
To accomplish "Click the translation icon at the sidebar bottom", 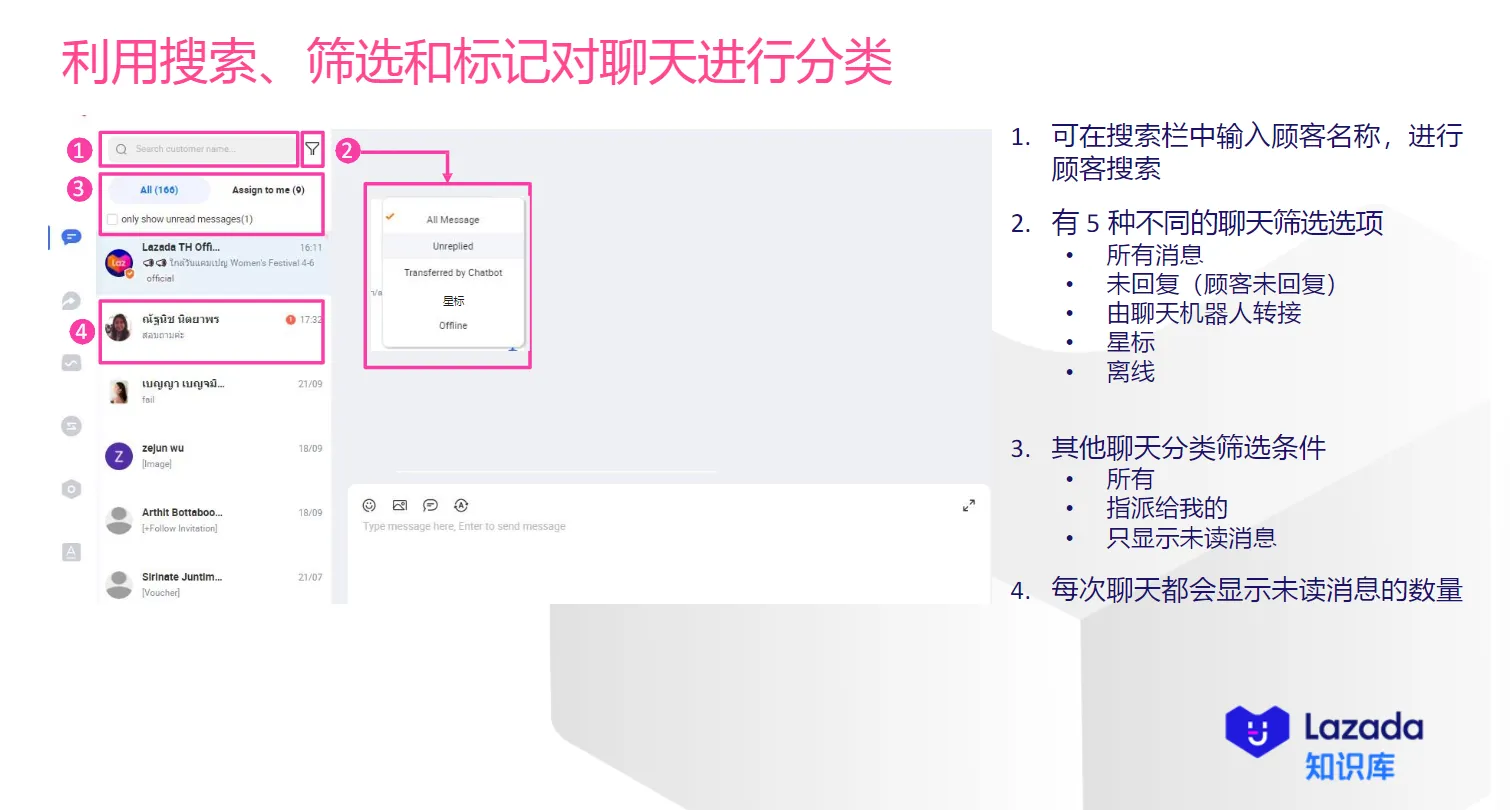I will point(70,551).
